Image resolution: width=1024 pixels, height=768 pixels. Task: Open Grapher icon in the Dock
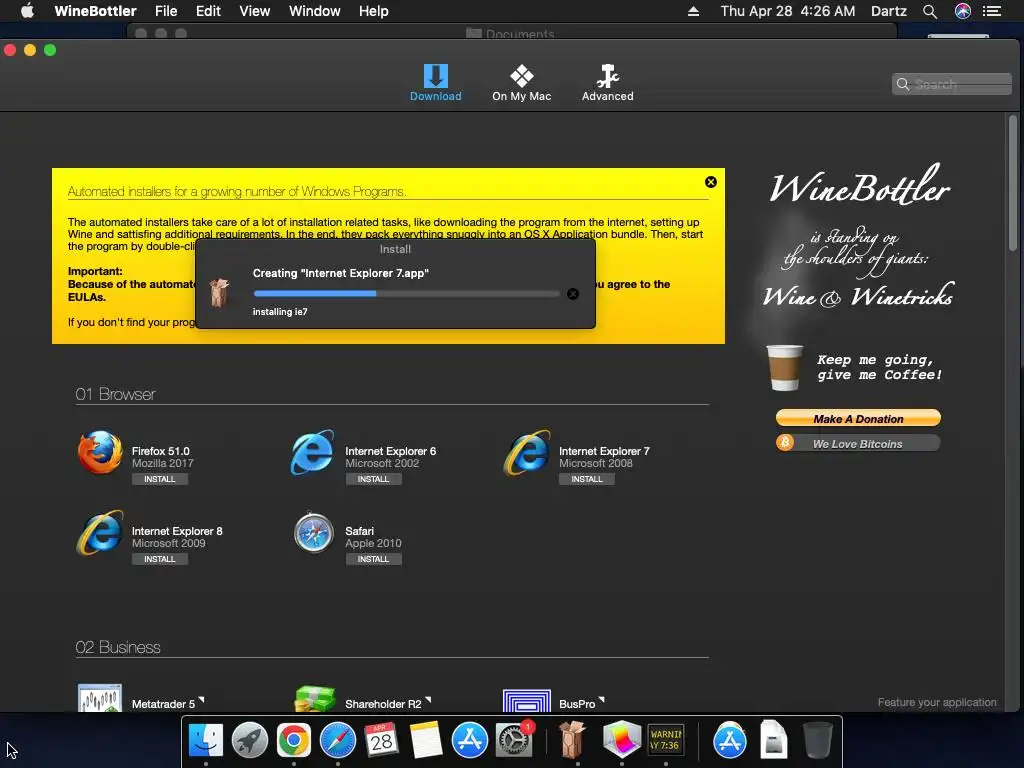tap(622, 740)
